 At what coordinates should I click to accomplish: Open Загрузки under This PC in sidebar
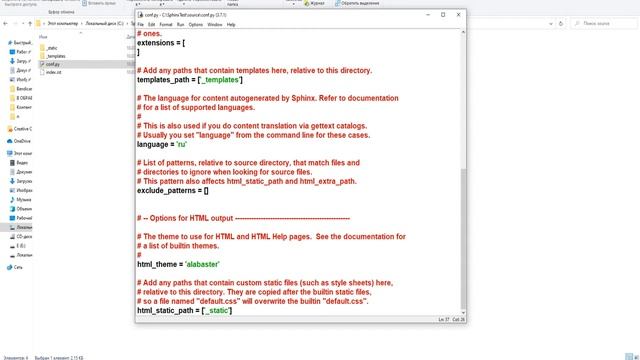point(21,181)
